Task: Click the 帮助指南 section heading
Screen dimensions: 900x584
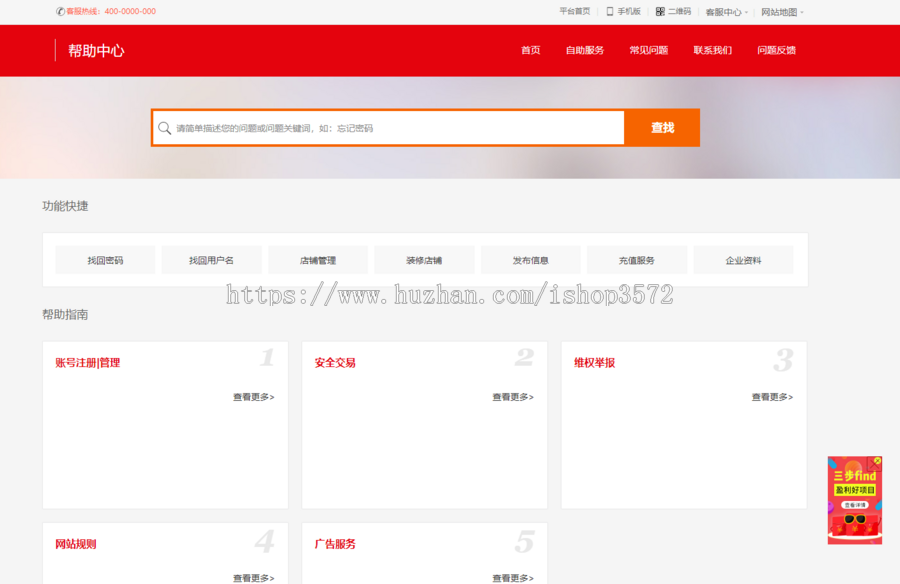Action: click(x=65, y=315)
